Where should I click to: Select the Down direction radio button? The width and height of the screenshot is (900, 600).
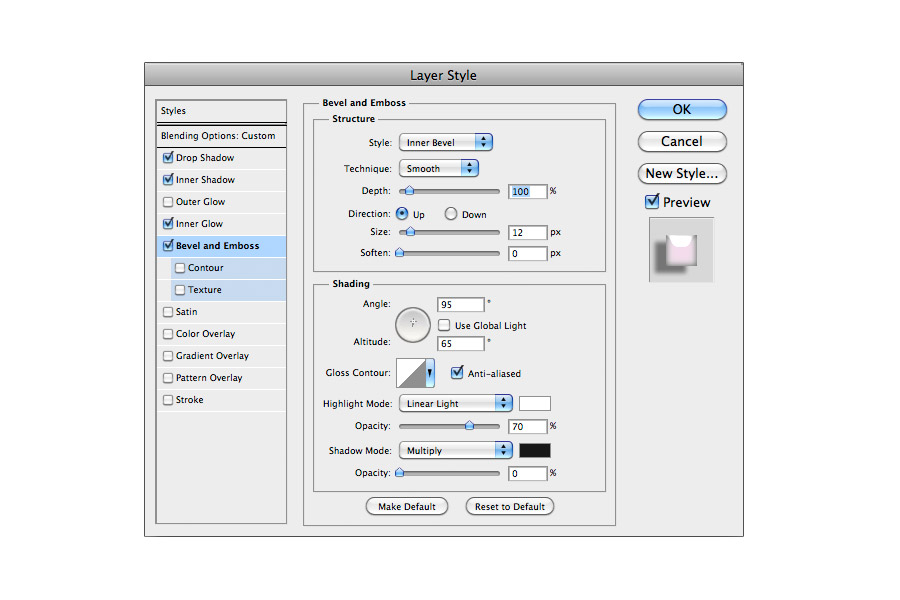(451, 214)
